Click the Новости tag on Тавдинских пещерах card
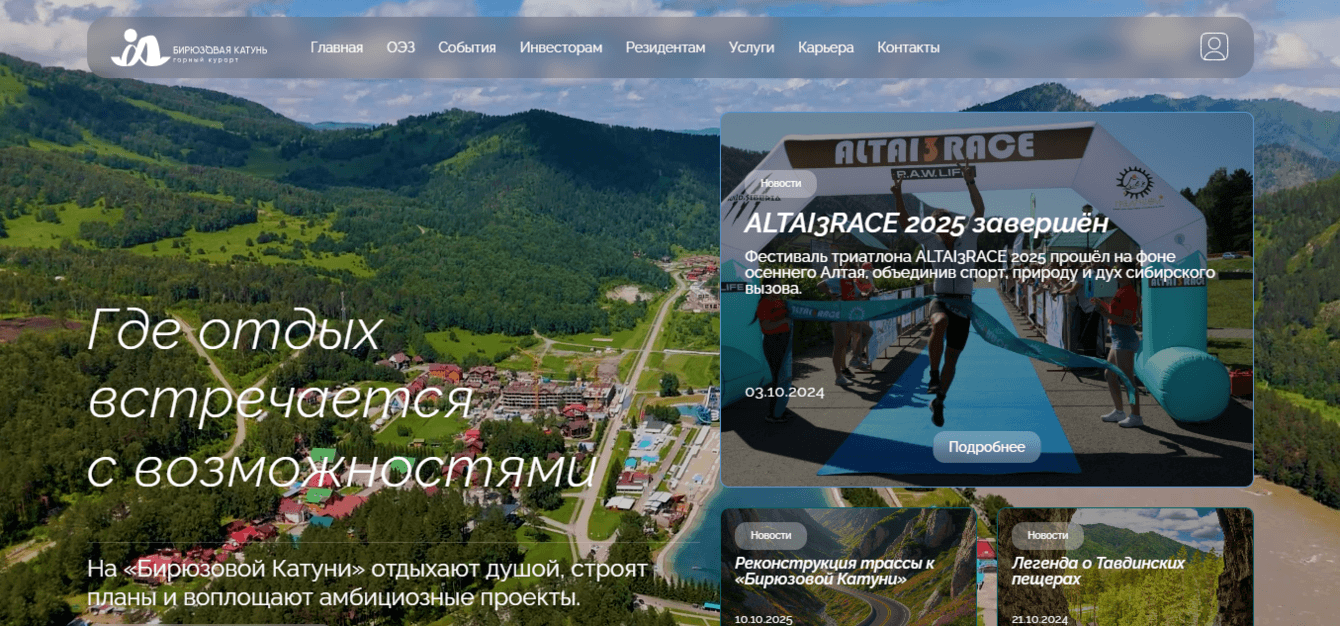The width and height of the screenshot is (1340, 626). coord(1047,535)
